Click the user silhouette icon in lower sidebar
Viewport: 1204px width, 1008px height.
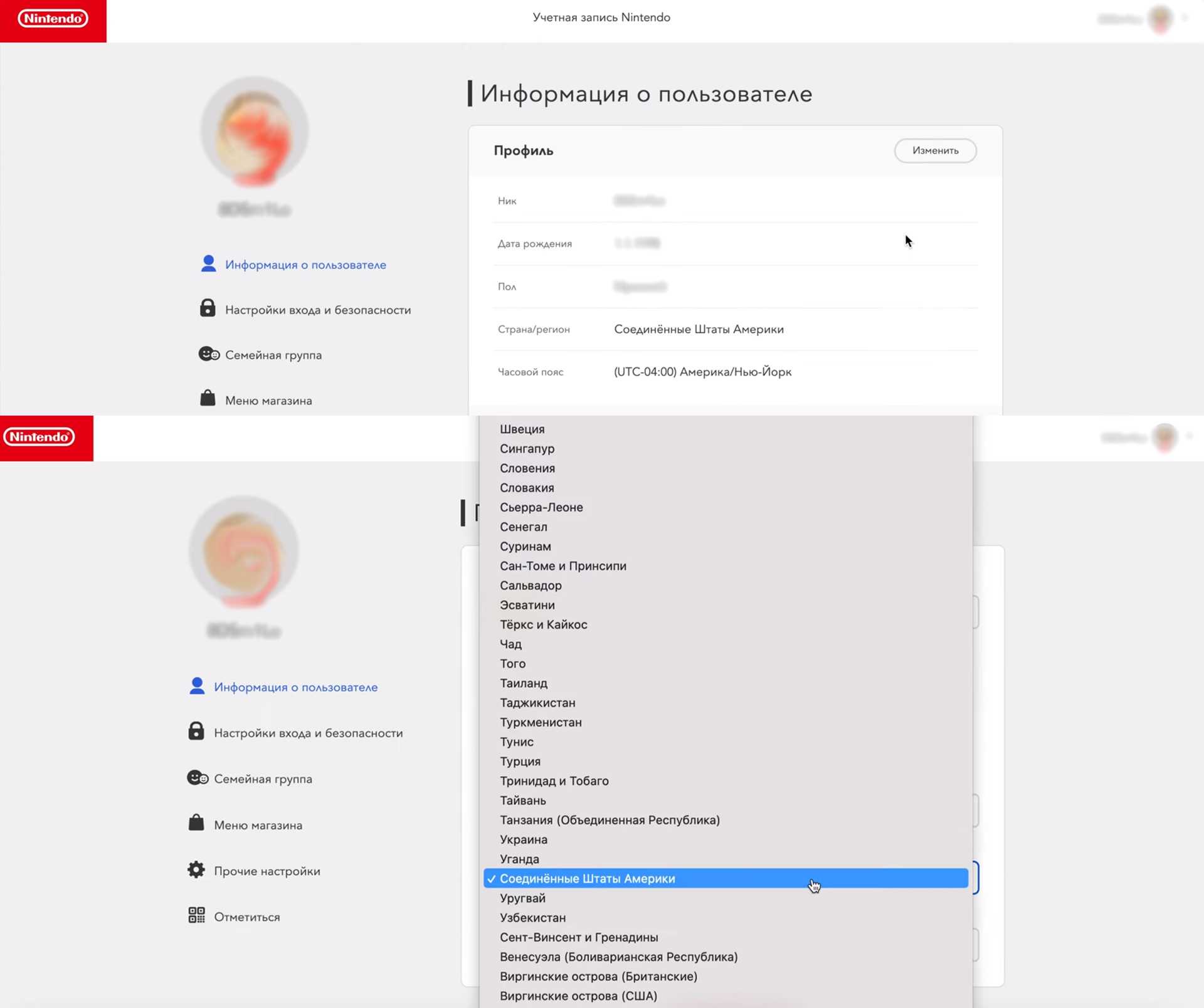pos(197,686)
